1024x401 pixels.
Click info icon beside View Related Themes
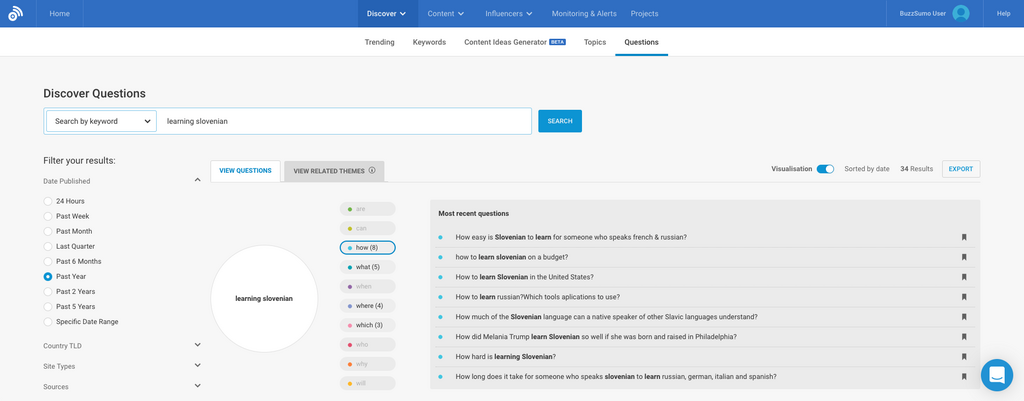pyautogui.click(x=372, y=170)
